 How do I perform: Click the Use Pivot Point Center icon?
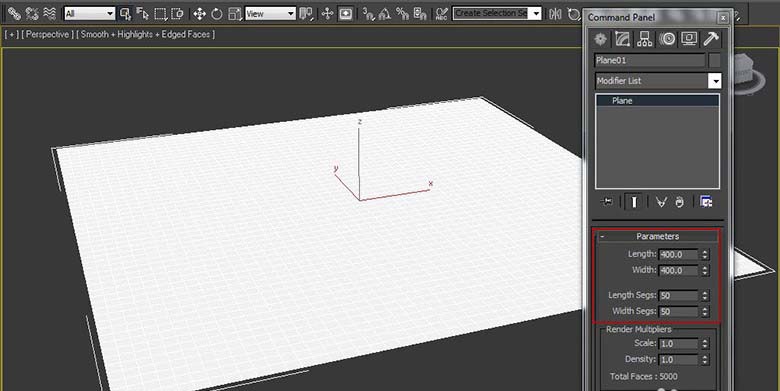pos(306,14)
